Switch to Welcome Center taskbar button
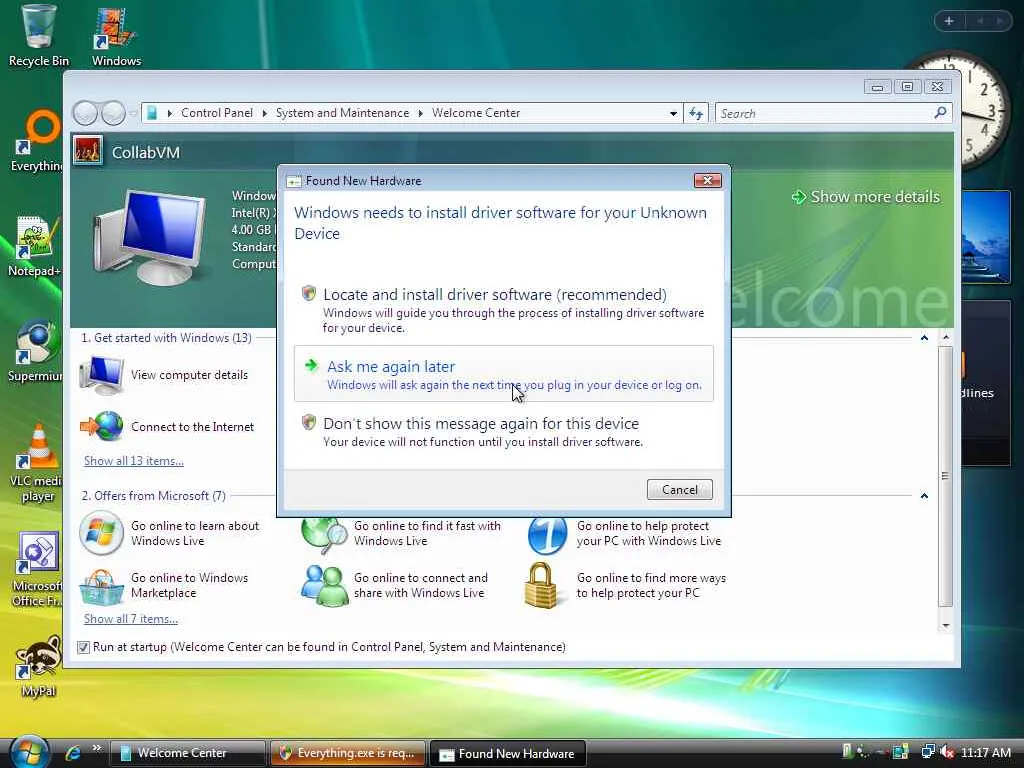Viewport: 1024px width, 768px height. pyautogui.click(x=187, y=753)
